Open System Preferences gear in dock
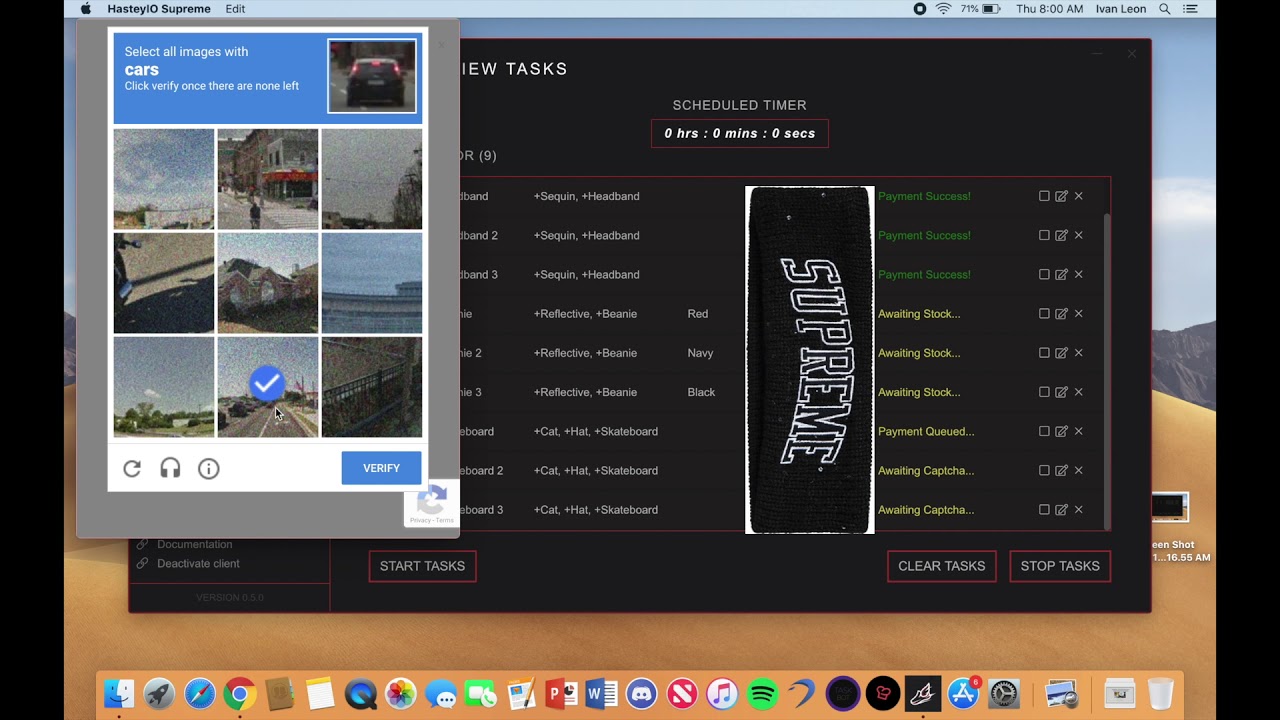Screen dimensions: 1280x720 [1003, 693]
